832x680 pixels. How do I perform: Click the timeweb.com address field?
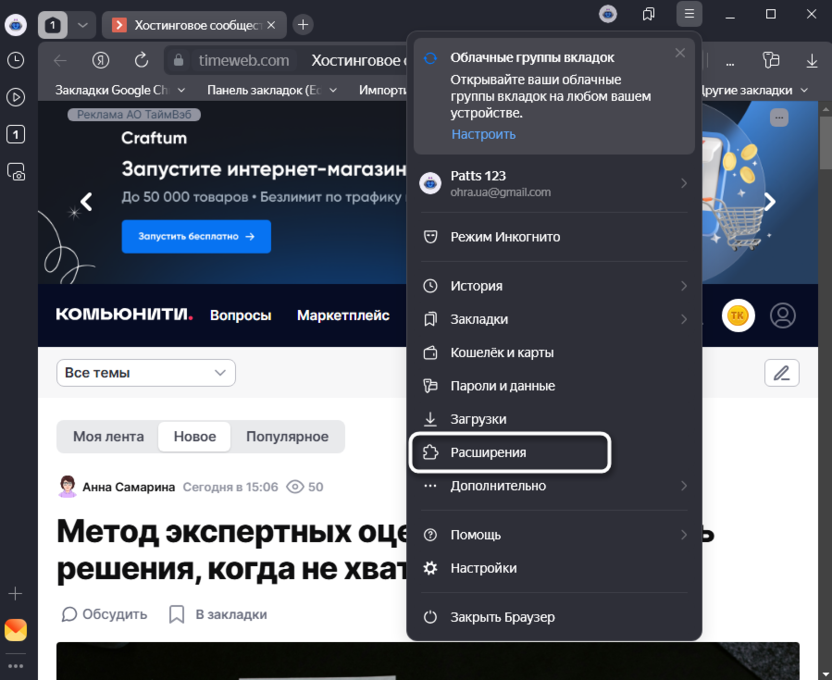[x=244, y=60]
